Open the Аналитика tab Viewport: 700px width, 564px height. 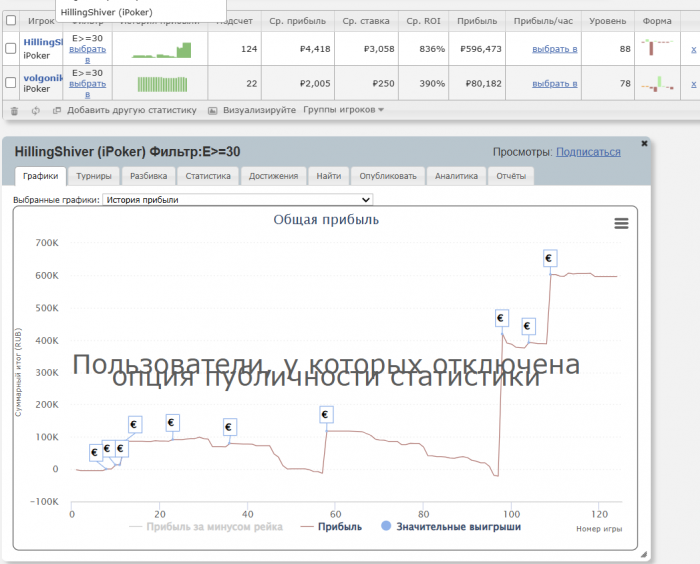[456, 176]
